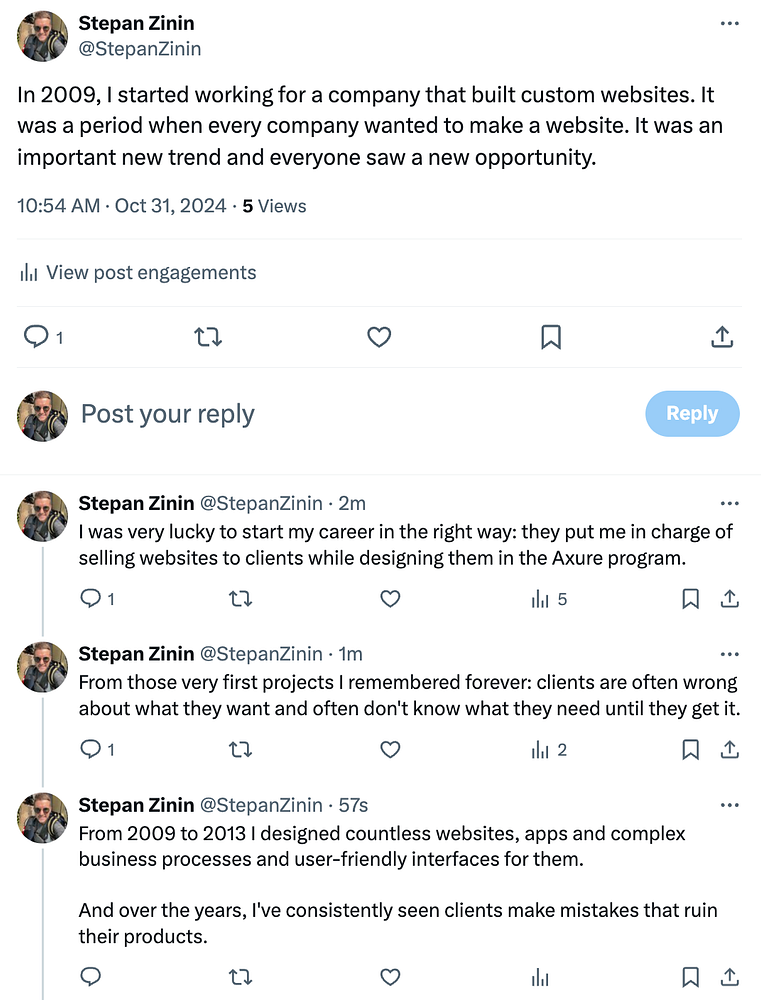761x1000 pixels.
Task: Repost the reply about clients being wrong
Action: tap(240, 749)
